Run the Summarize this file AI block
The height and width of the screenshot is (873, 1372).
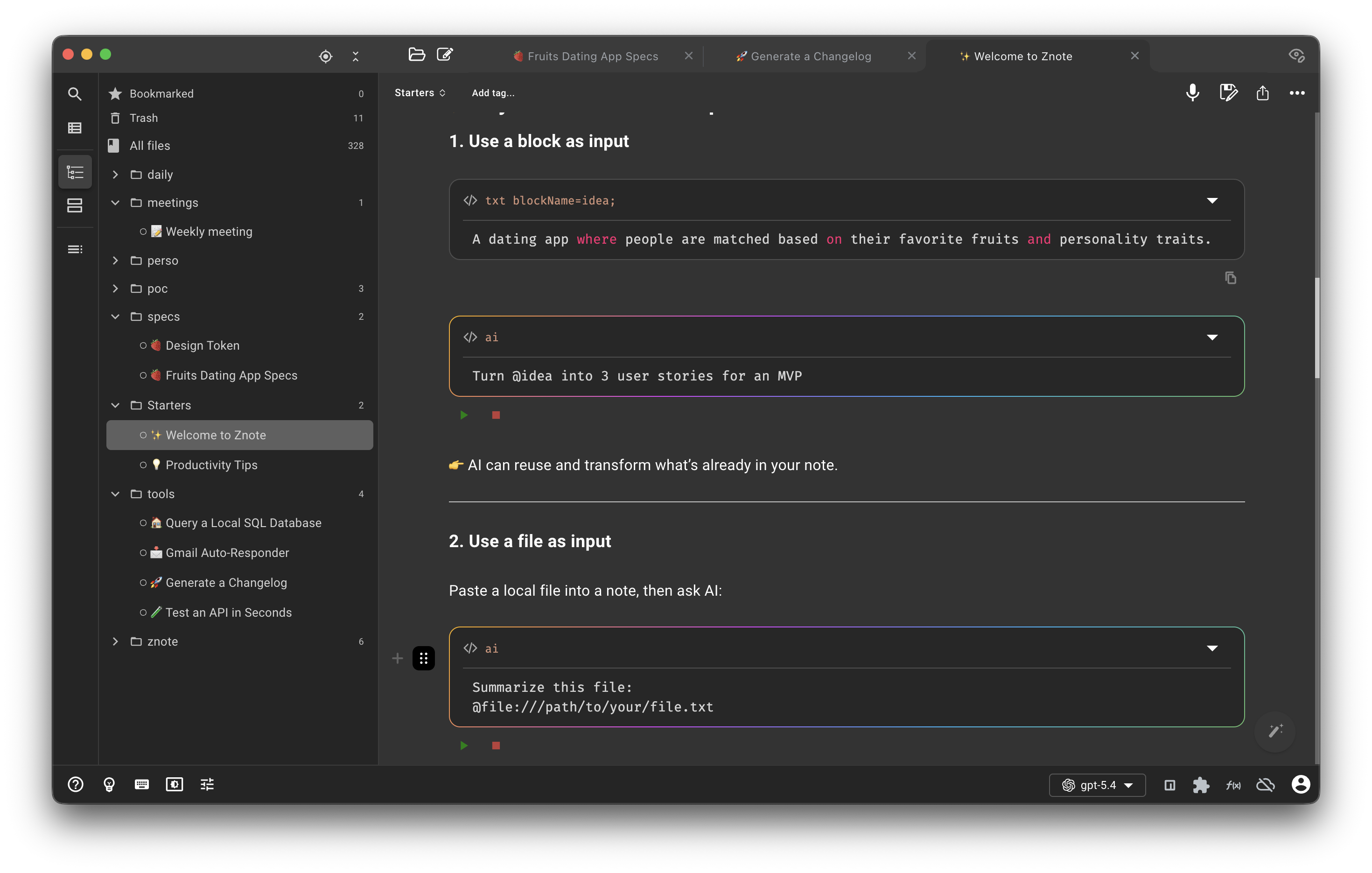pos(464,746)
